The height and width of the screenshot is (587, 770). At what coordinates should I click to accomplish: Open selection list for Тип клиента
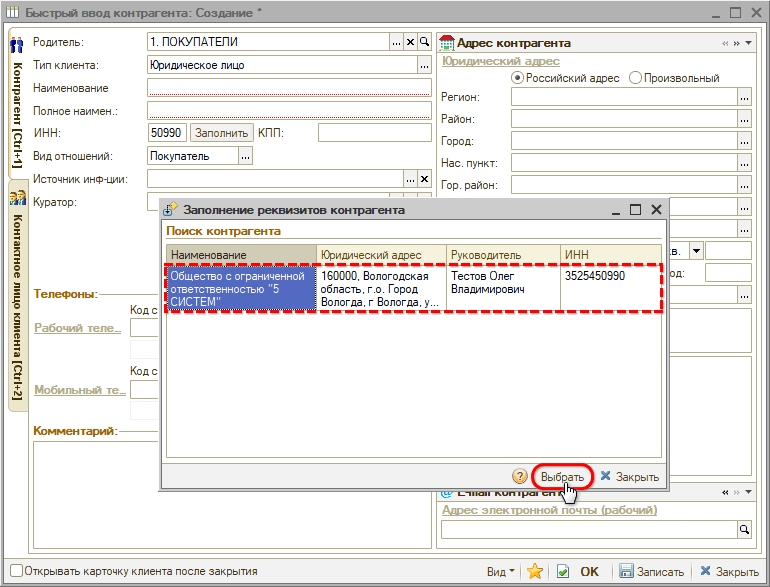point(423,65)
